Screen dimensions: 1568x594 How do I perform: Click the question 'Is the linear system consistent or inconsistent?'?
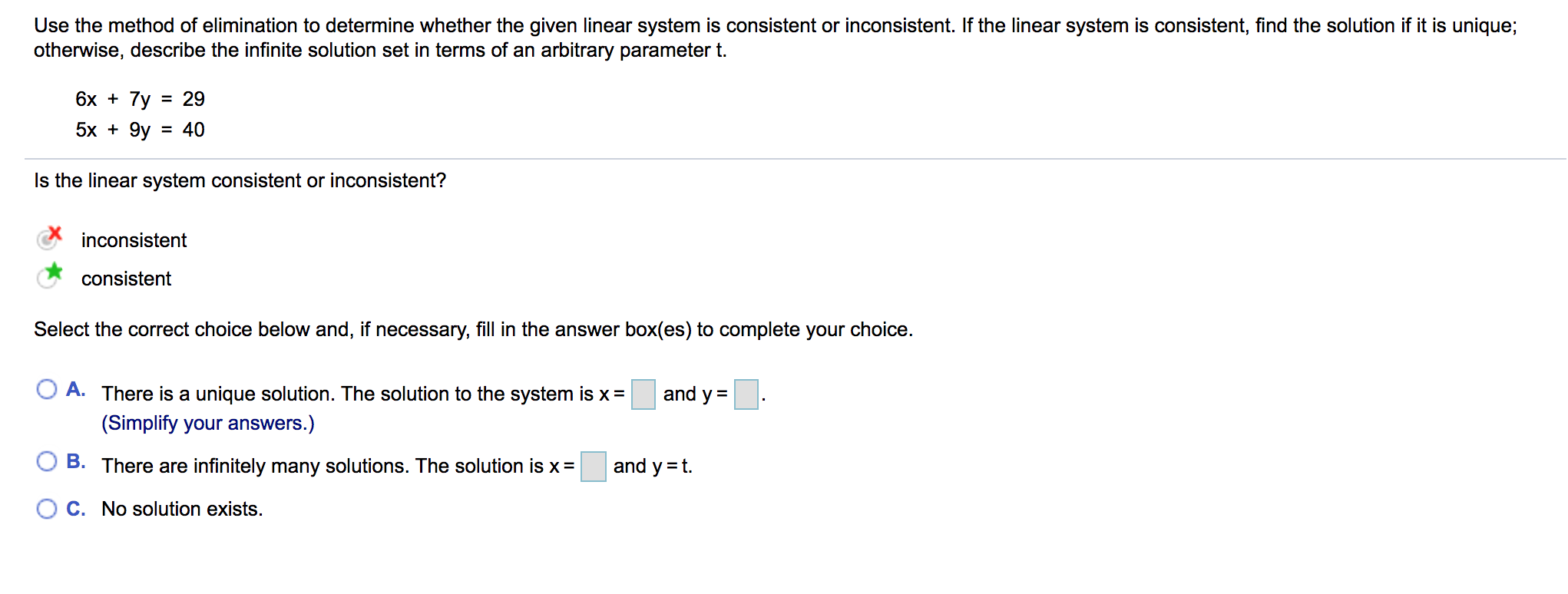click(x=240, y=180)
